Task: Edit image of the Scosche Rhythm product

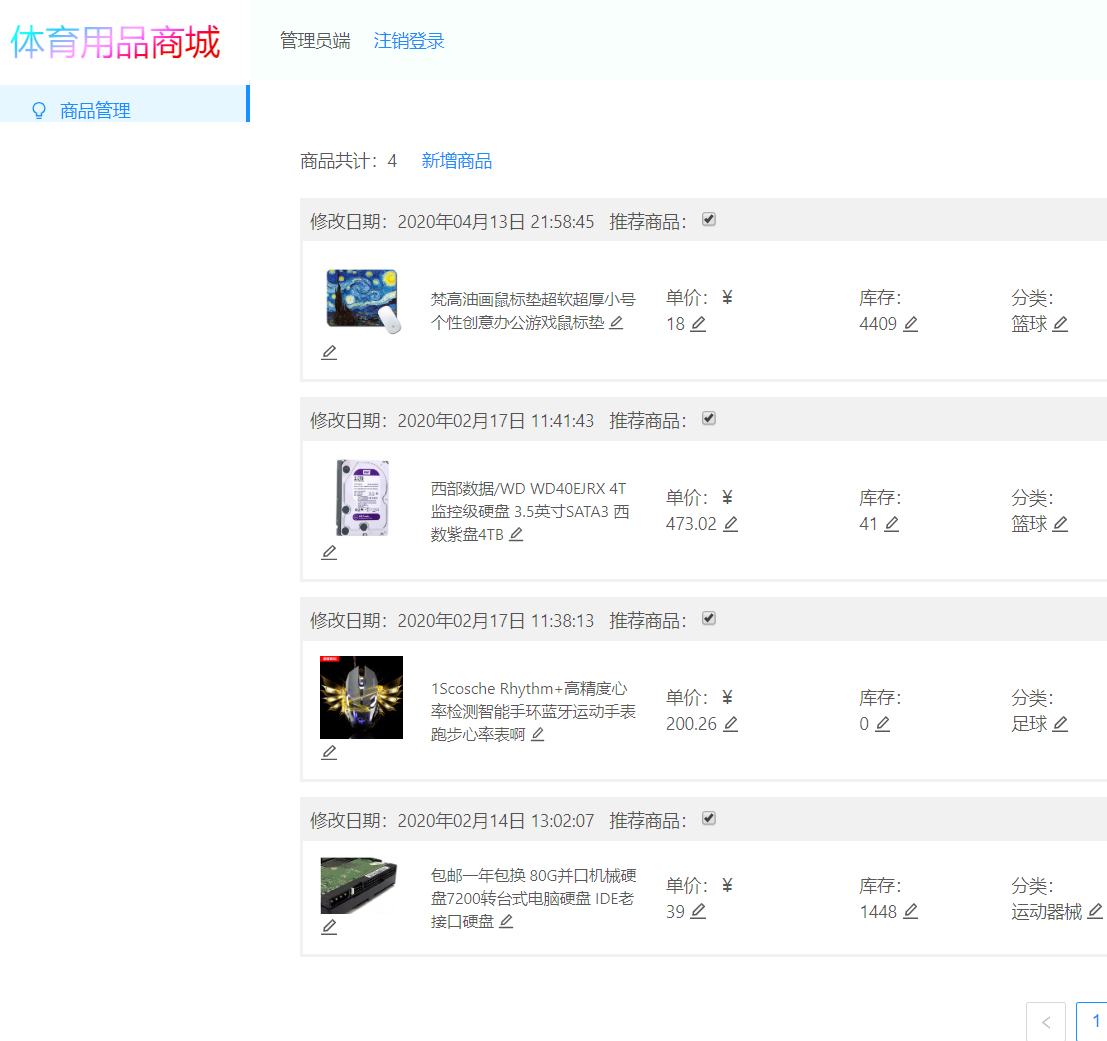Action: point(329,752)
